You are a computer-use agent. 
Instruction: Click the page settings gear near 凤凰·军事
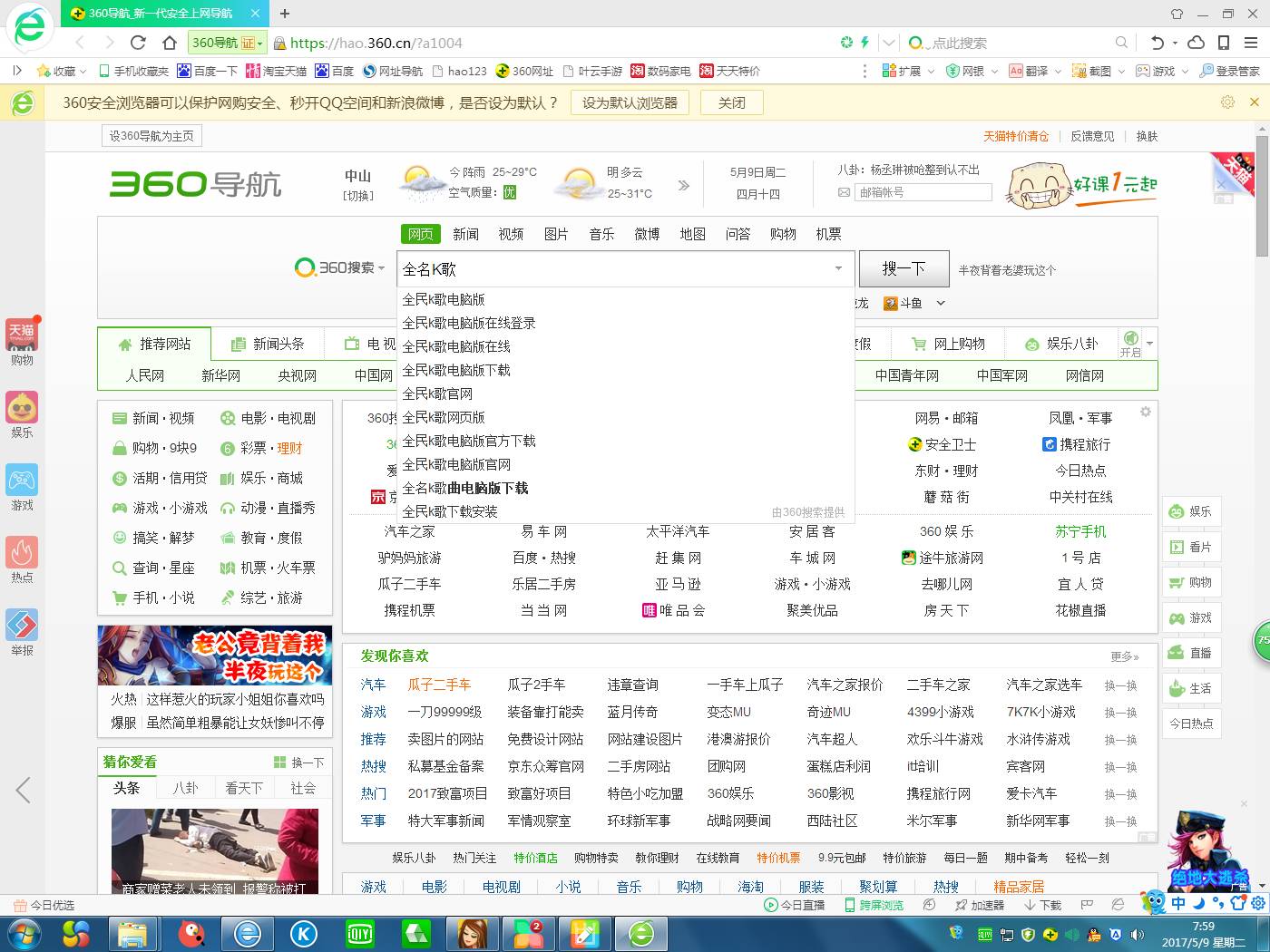click(1146, 412)
